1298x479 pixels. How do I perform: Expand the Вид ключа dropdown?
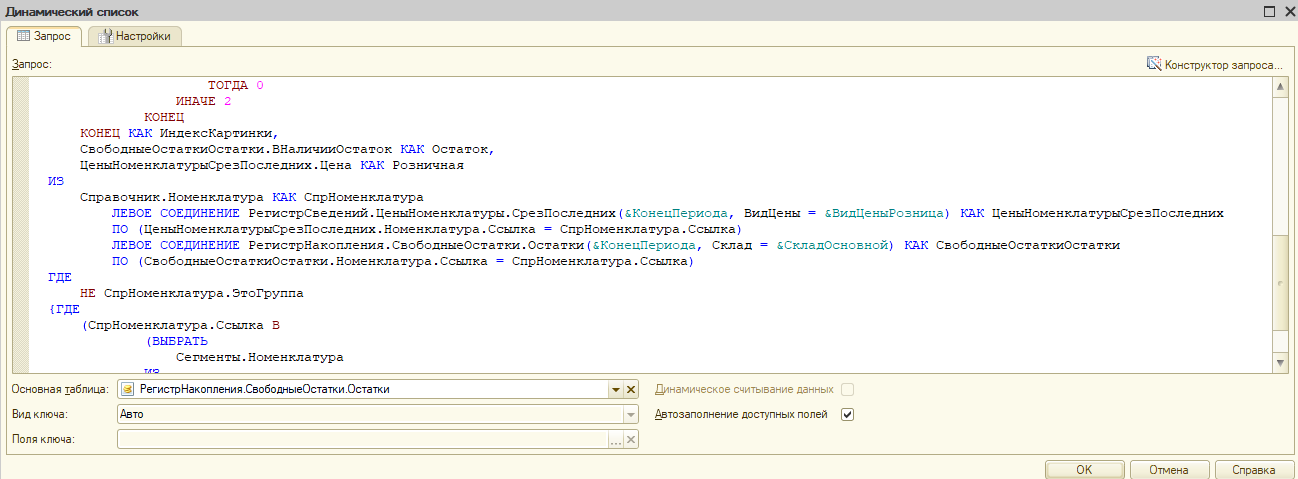coord(631,414)
